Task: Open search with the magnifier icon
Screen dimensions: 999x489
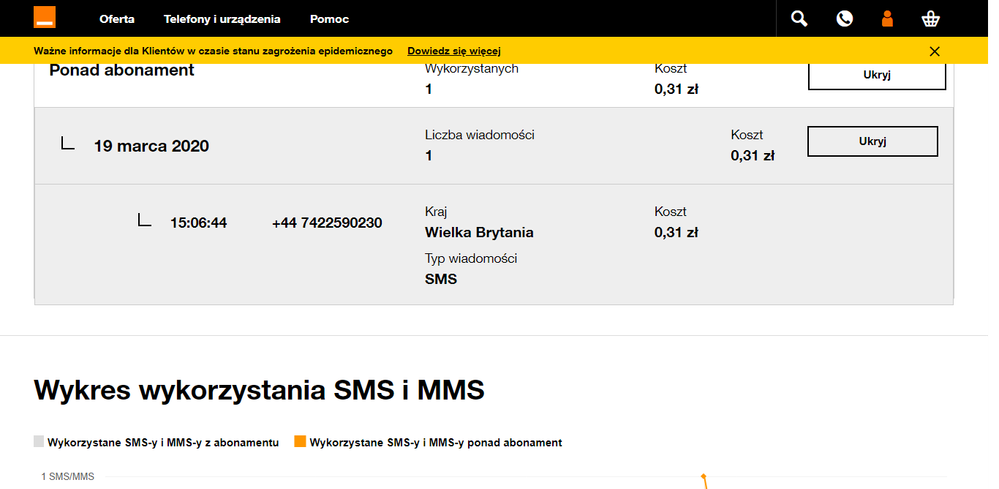Action: coord(798,18)
